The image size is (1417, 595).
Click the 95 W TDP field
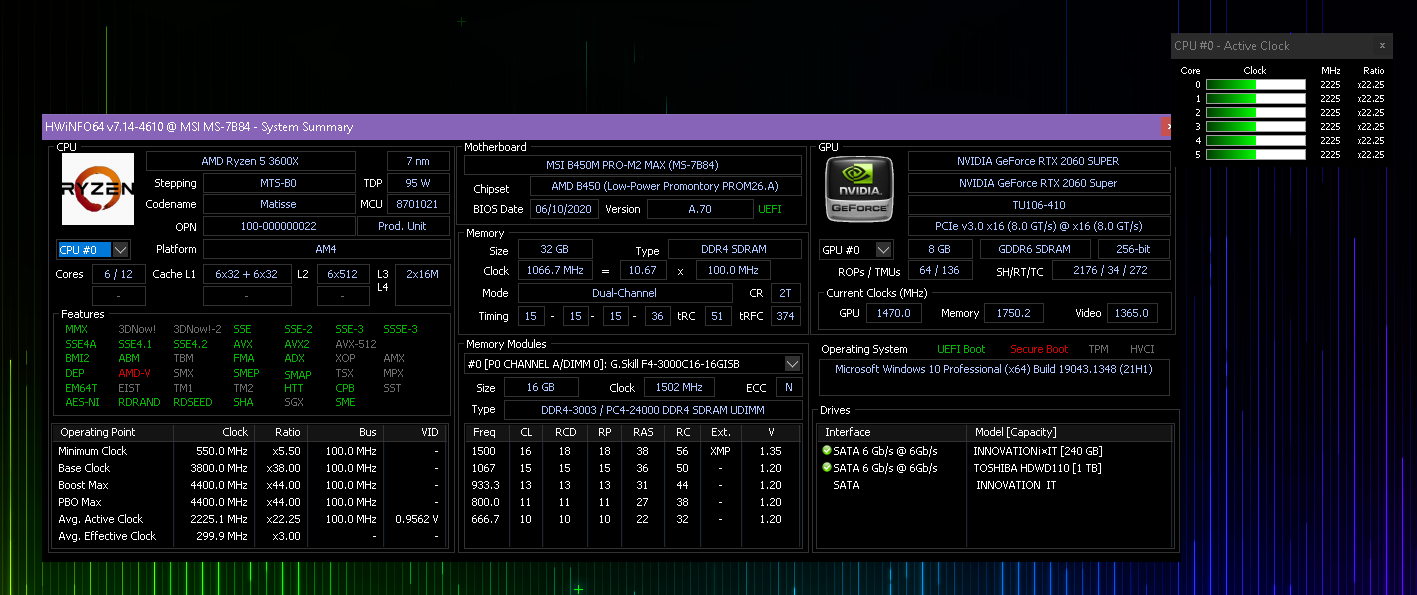(418, 183)
